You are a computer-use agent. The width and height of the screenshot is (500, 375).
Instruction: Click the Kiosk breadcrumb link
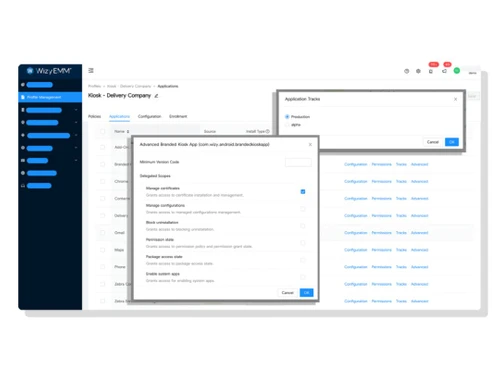click(112, 86)
